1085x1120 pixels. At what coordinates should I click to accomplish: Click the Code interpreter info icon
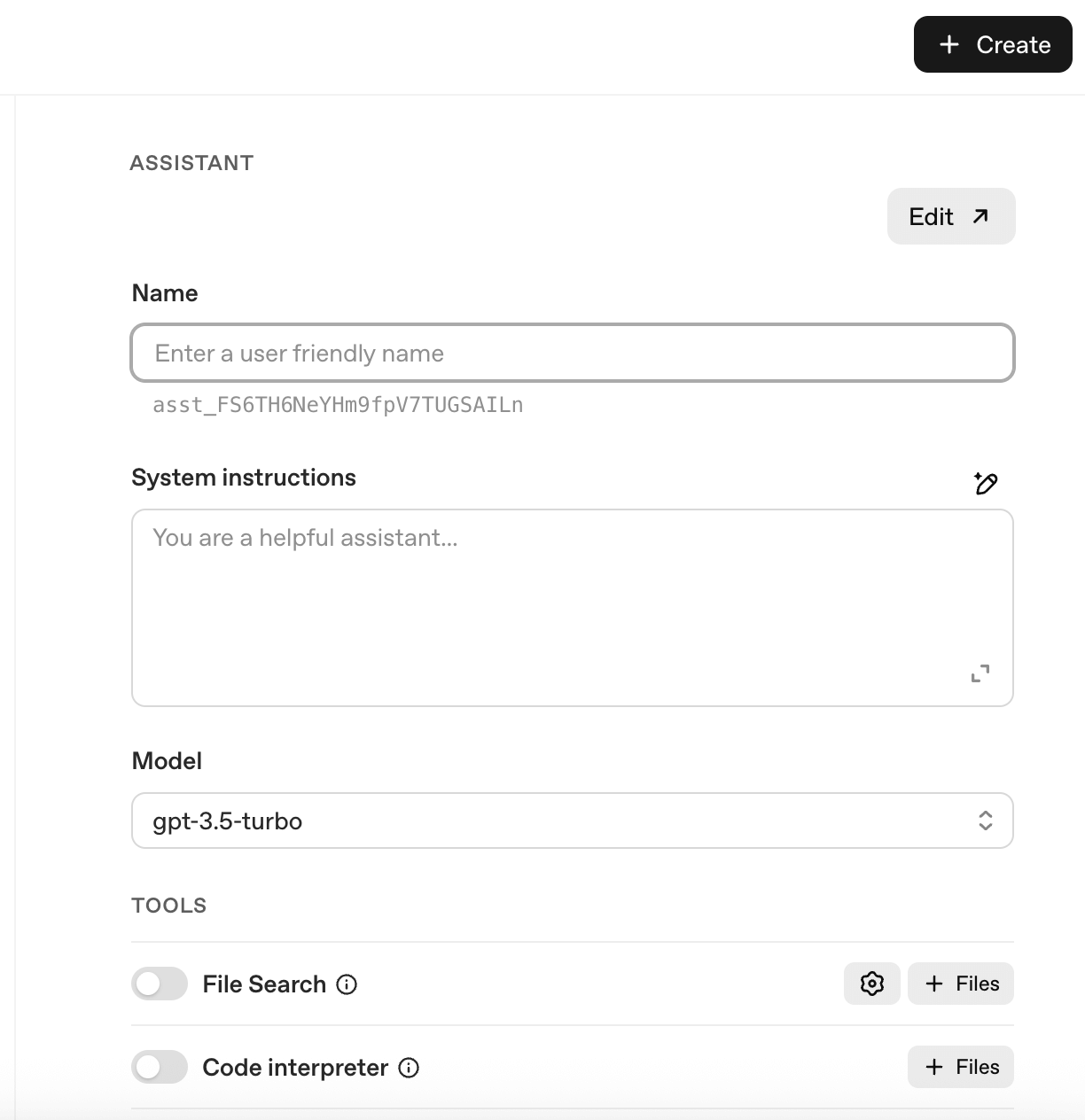tap(409, 1068)
